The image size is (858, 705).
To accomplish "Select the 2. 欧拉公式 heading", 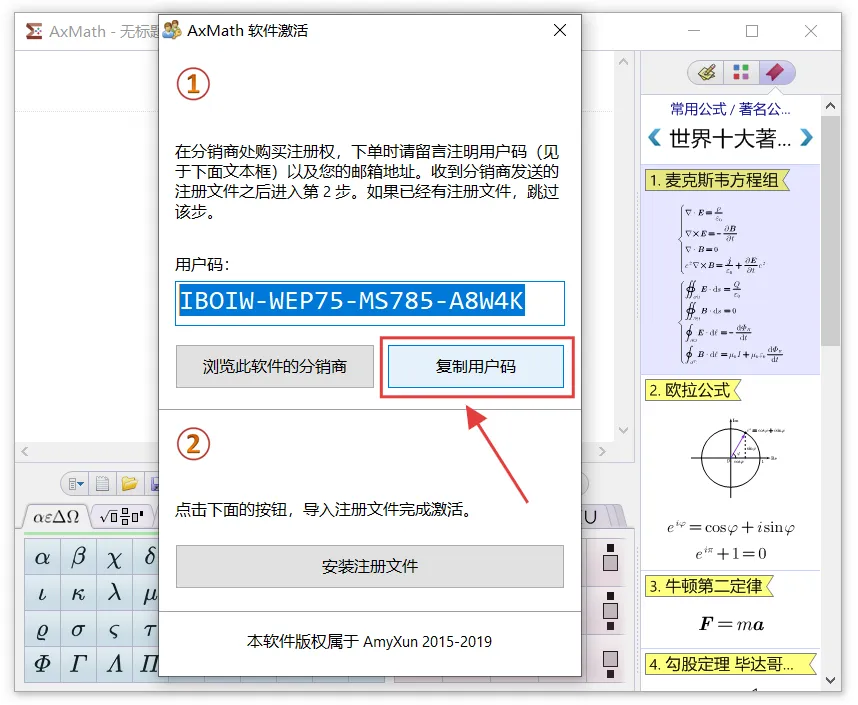I will coord(693,390).
